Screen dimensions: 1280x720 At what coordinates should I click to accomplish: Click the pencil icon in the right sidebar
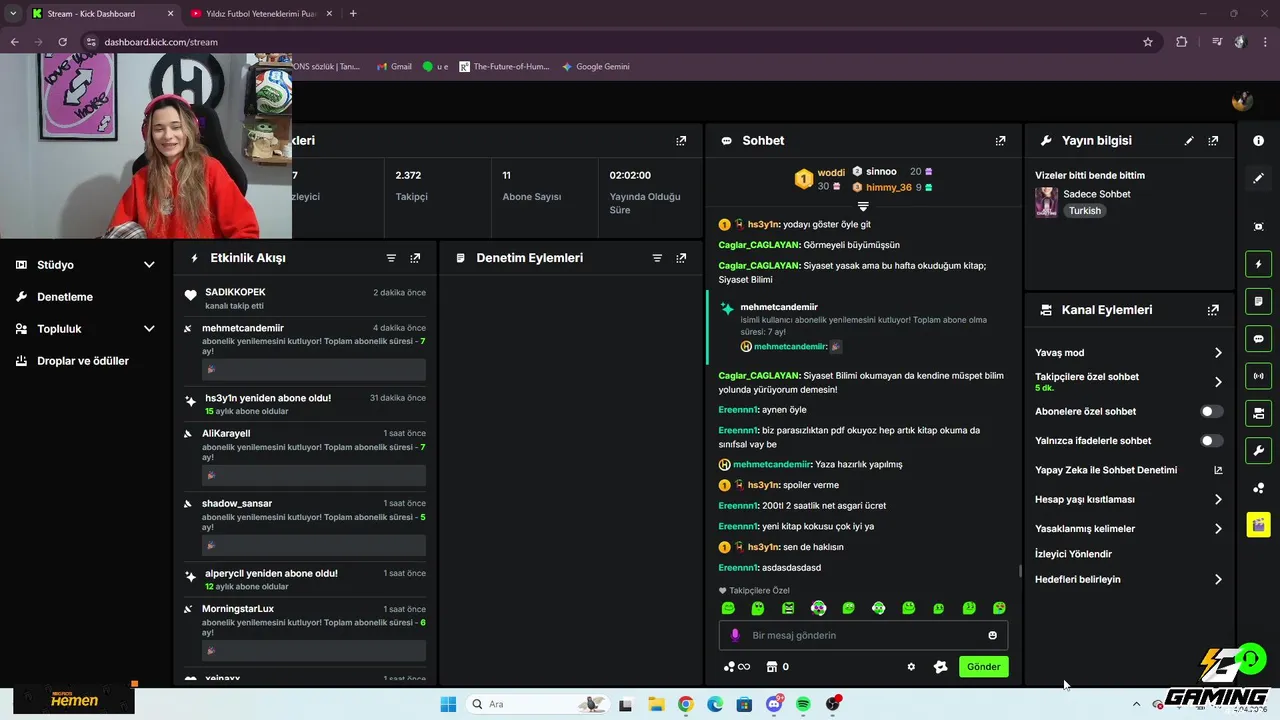pos(1258,178)
